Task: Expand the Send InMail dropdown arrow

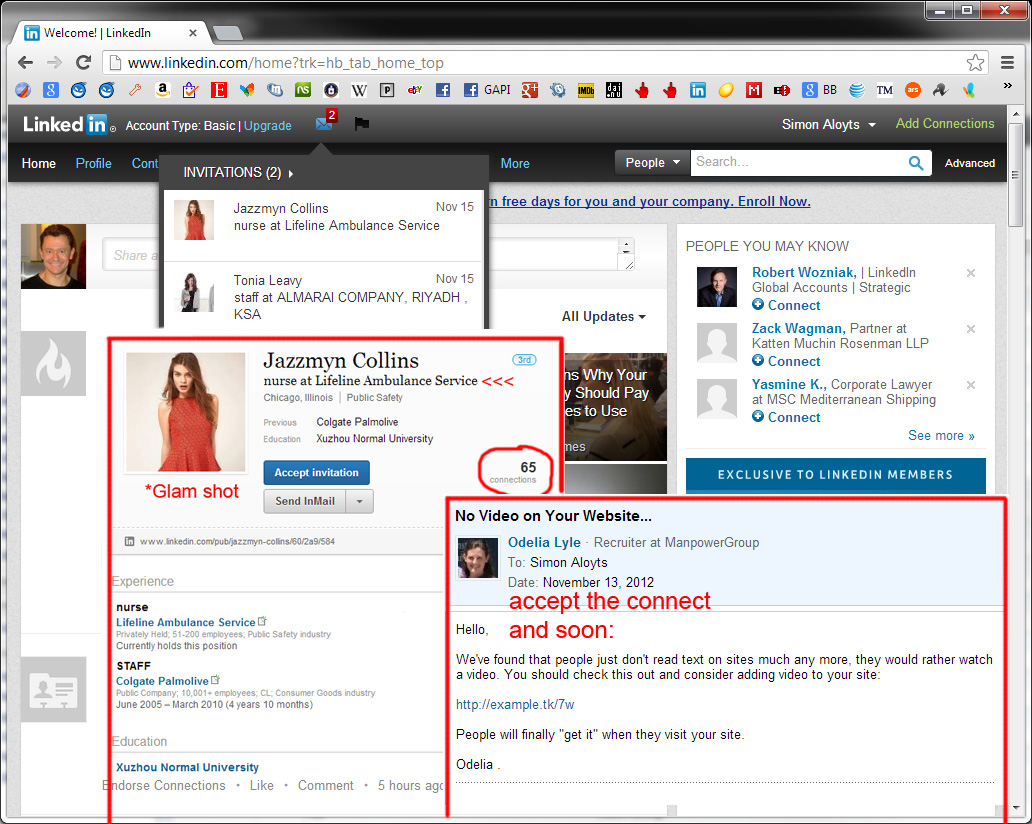Action: [x=360, y=500]
